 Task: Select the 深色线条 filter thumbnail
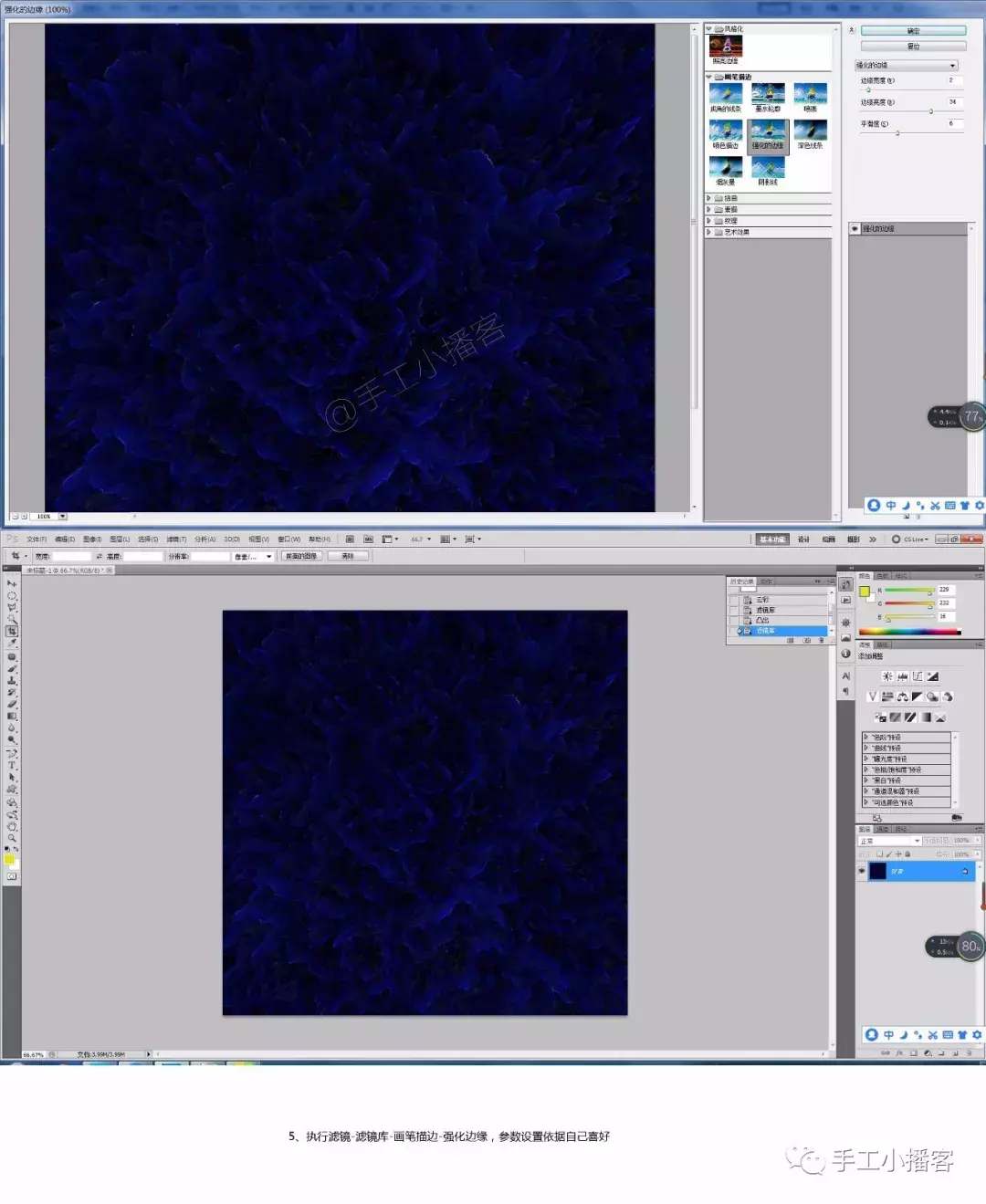tap(810, 135)
